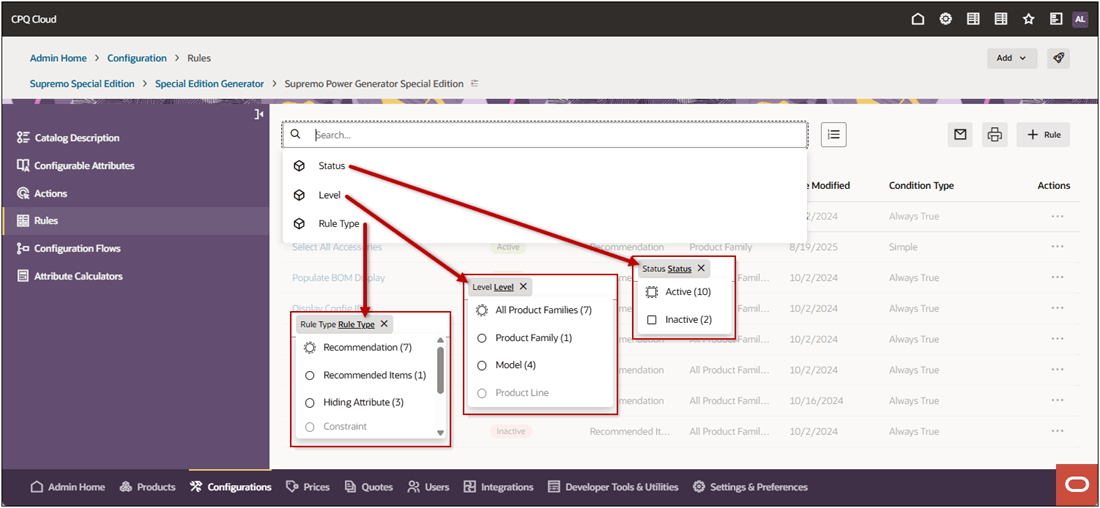Open the Quotes bottom menu
The width and height of the screenshot is (1100, 508).
[369, 486]
